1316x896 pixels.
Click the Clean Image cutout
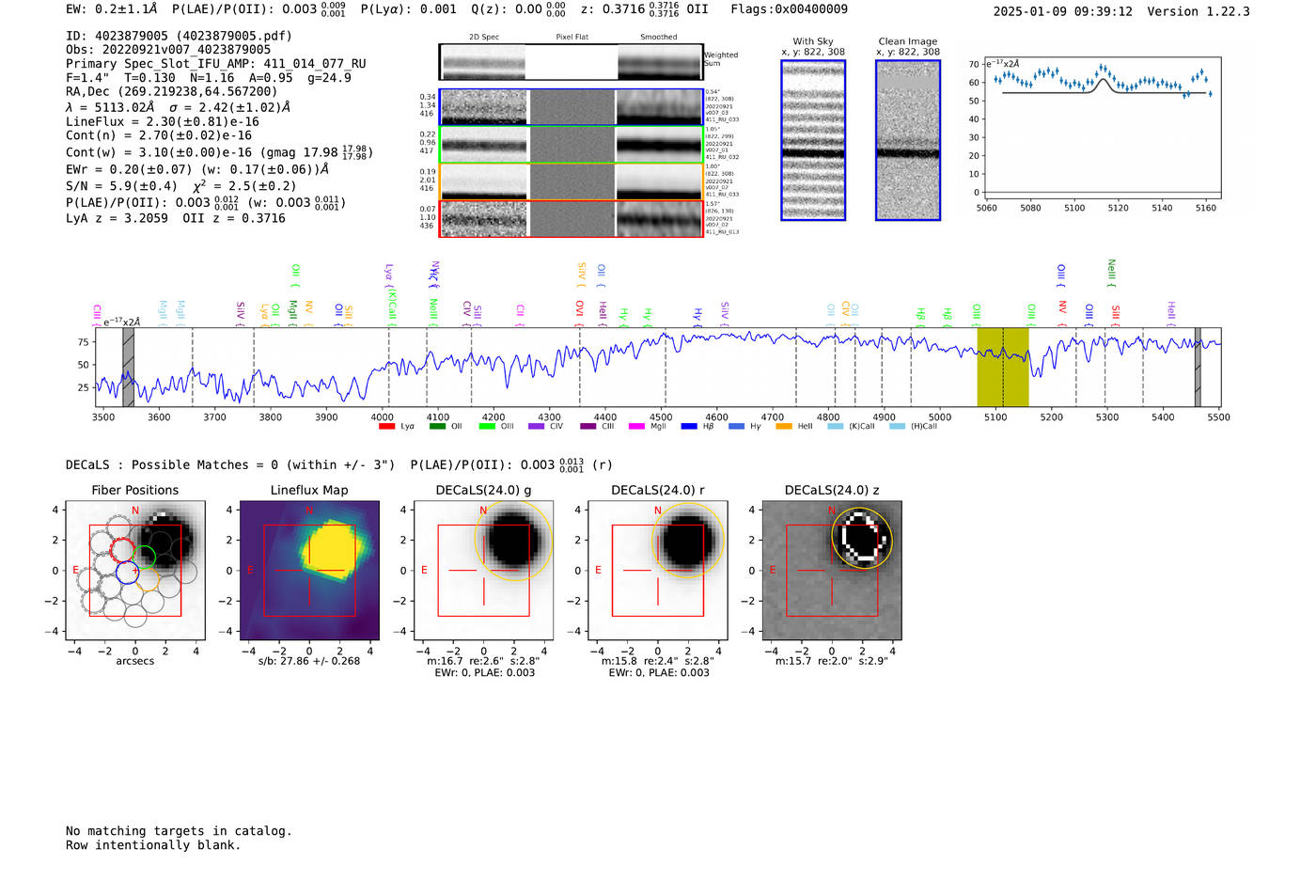tap(908, 140)
